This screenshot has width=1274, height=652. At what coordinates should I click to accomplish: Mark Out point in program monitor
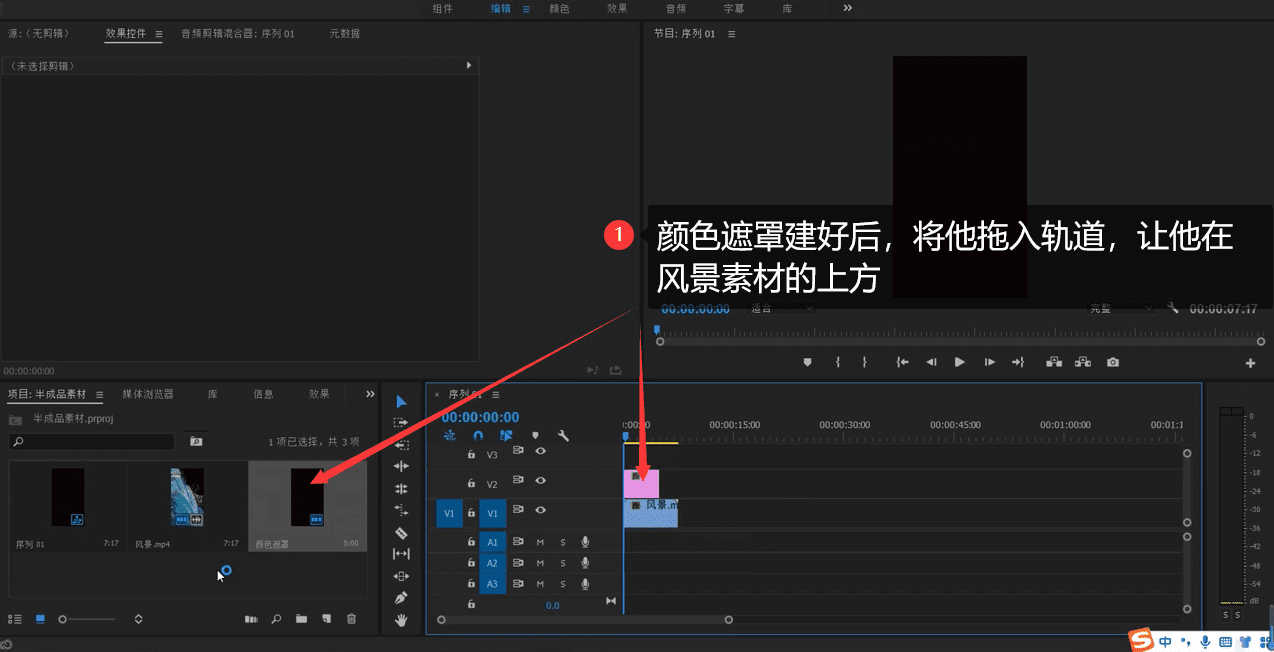[864, 362]
